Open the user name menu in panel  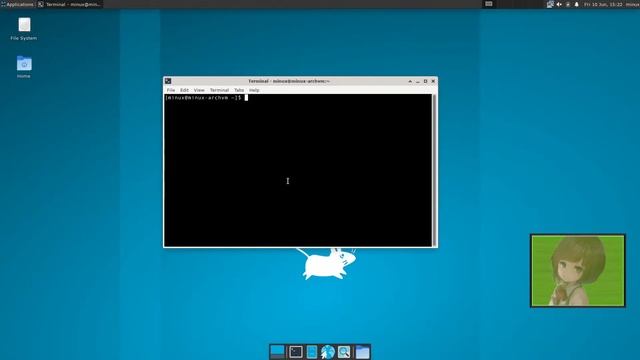click(x=633, y=4)
